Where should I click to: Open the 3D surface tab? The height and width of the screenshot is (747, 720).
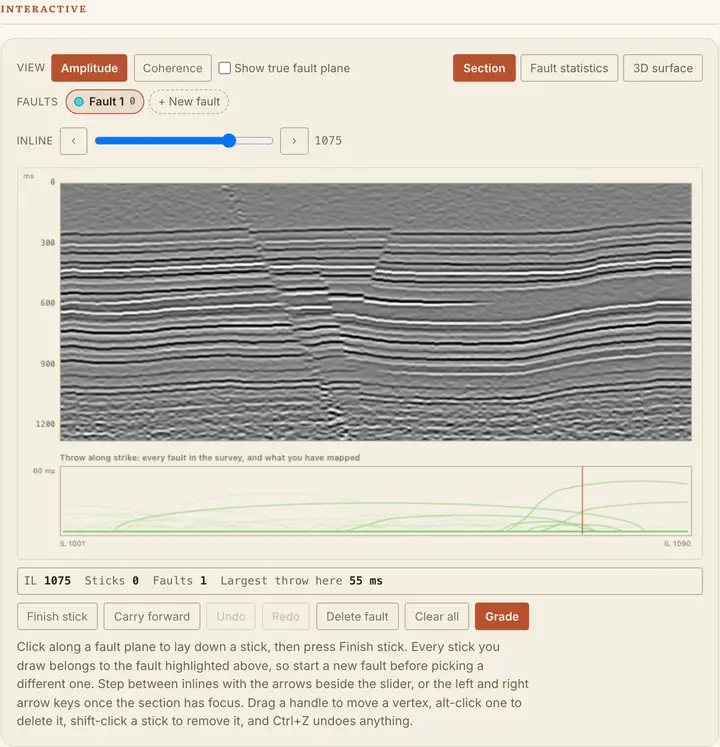[x=663, y=68]
